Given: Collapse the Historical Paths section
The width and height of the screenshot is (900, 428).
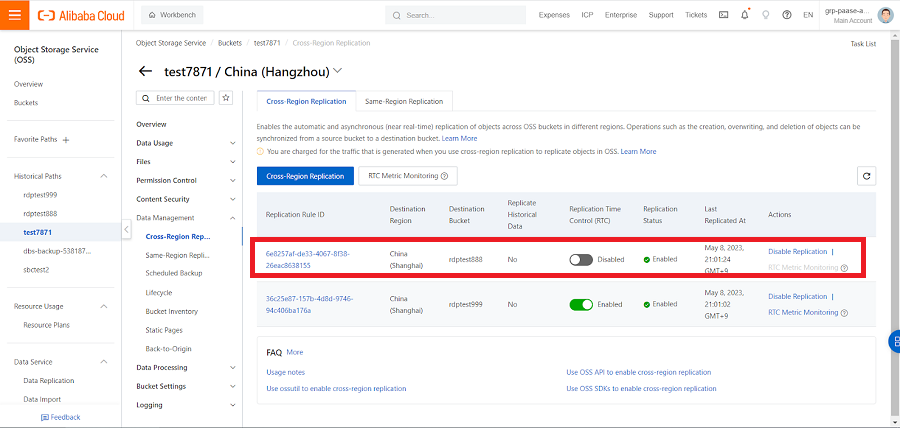Looking at the screenshot, I should tap(104, 176).
